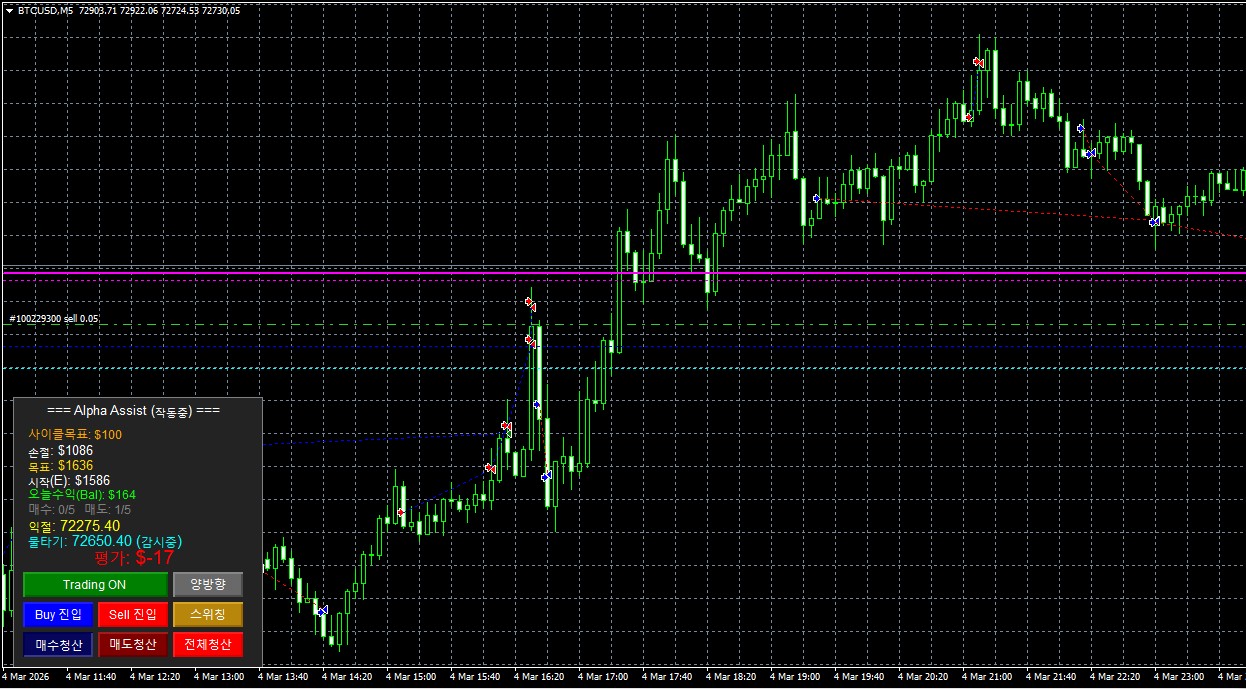The height and width of the screenshot is (689, 1246).
Task: Click the isolated blue arrow marker near 19:00
Action: point(816,199)
